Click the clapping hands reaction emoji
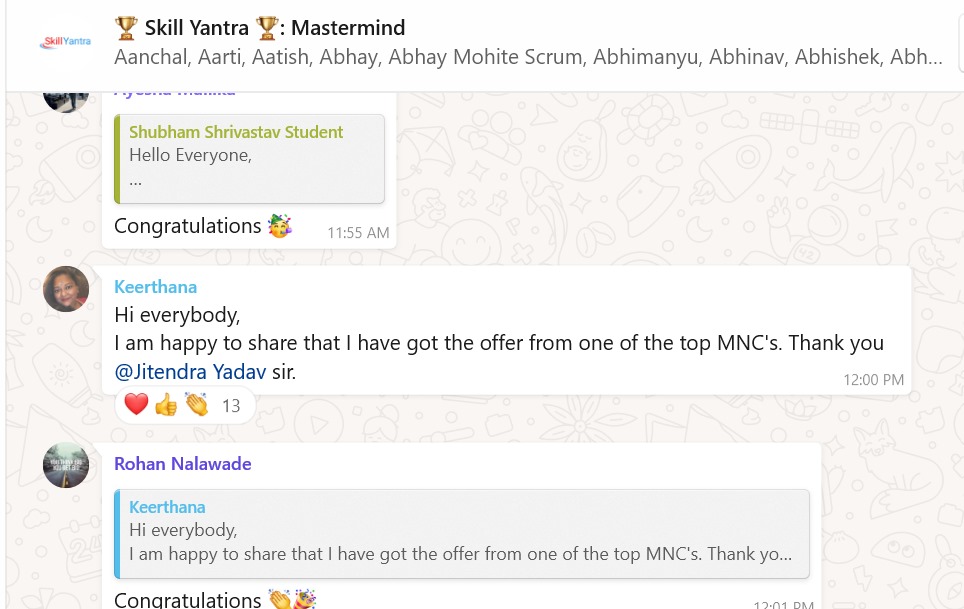The image size is (964, 609). click(x=196, y=405)
